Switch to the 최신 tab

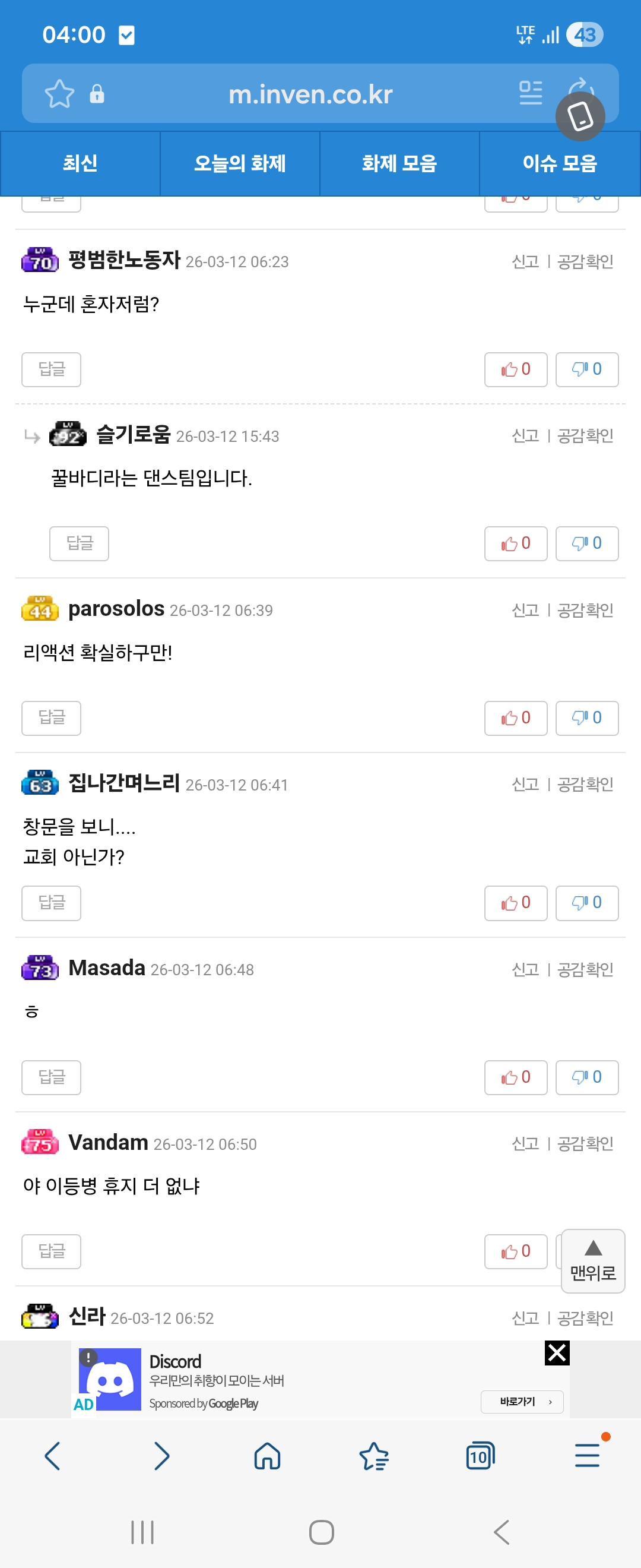pyautogui.click(x=80, y=163)
